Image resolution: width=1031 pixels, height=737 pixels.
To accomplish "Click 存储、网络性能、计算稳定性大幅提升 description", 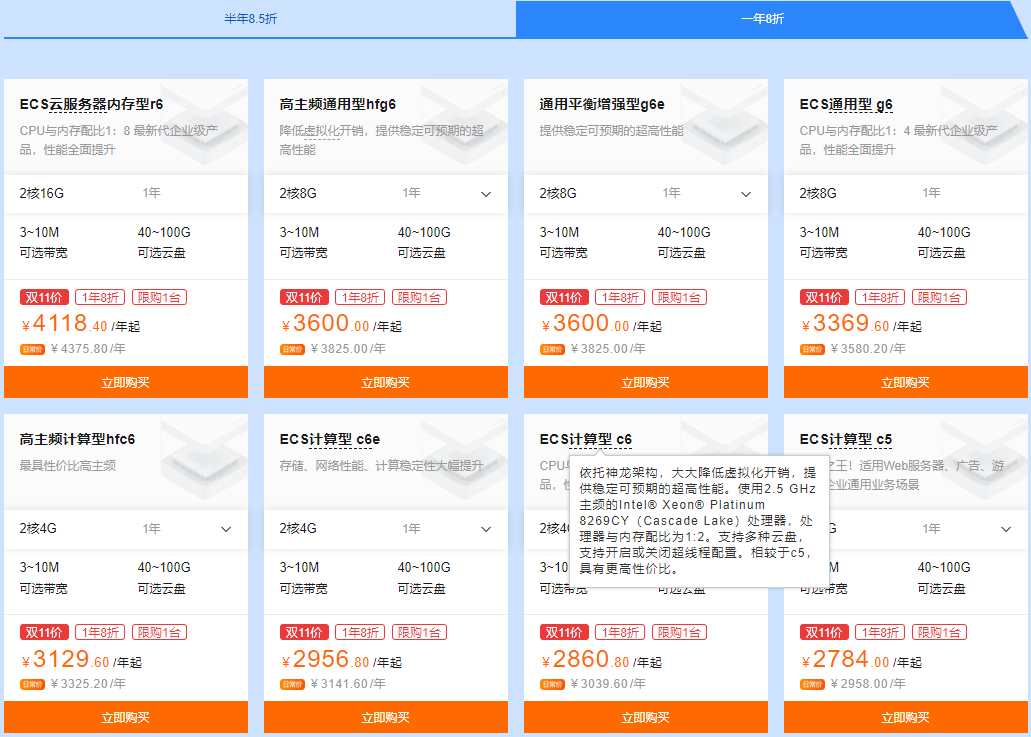I will 381,465.
